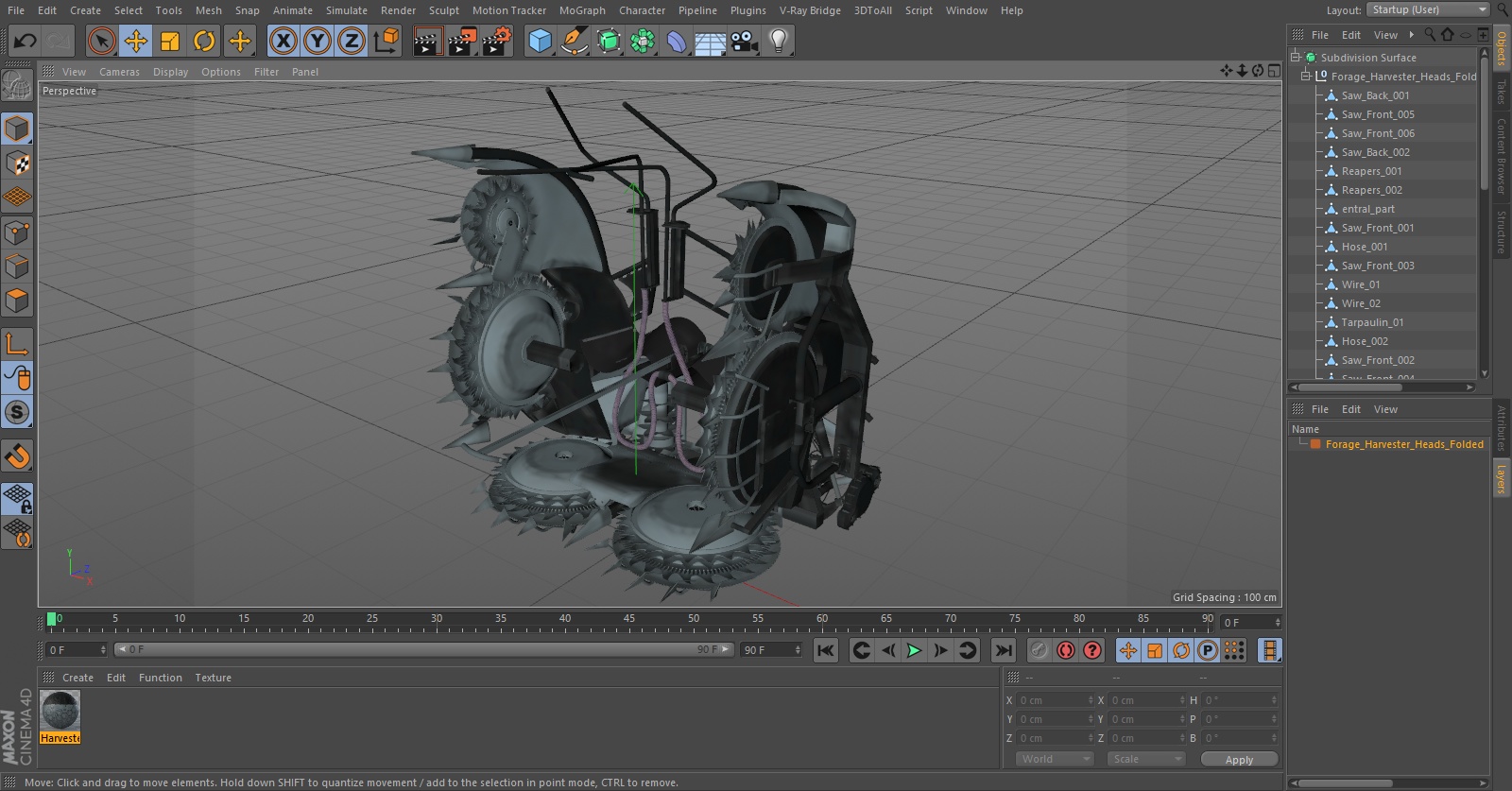Add a Cube primitive object

pos(540,41)
